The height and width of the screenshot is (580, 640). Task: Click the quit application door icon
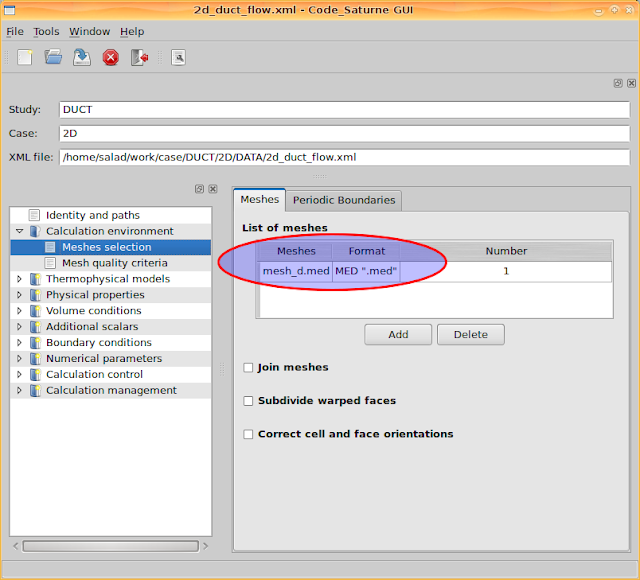click(139, 57)
